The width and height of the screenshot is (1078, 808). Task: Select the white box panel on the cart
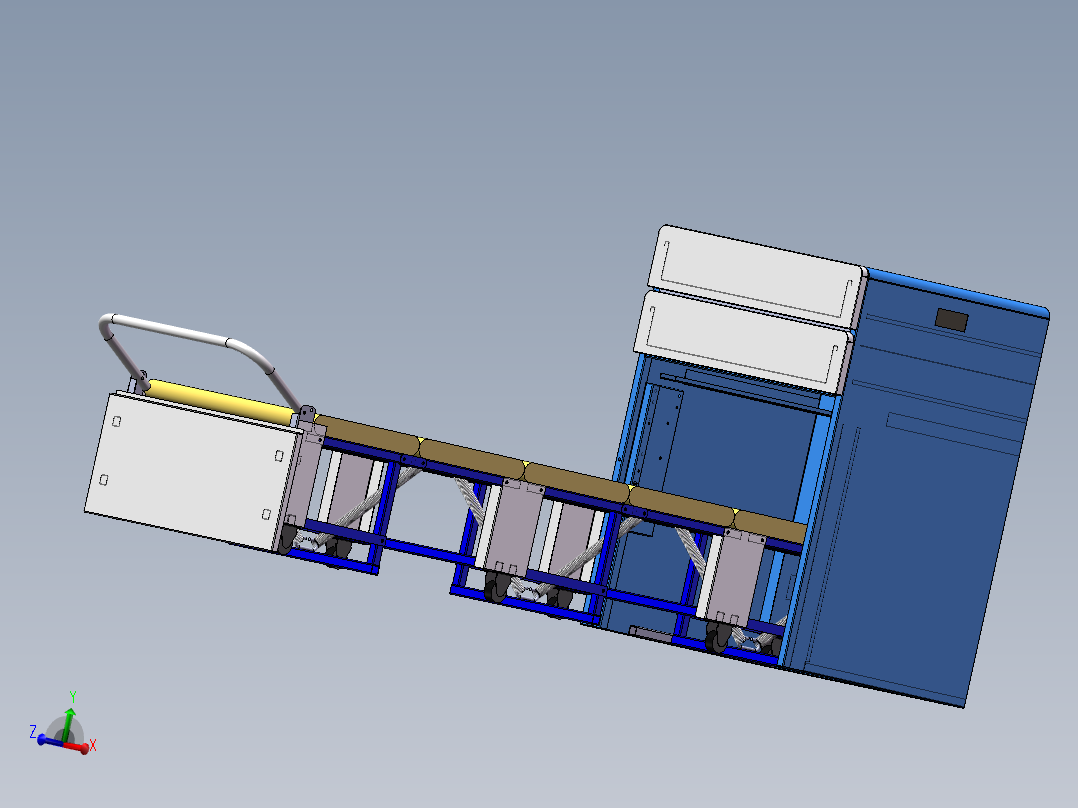tap(194, 471)
